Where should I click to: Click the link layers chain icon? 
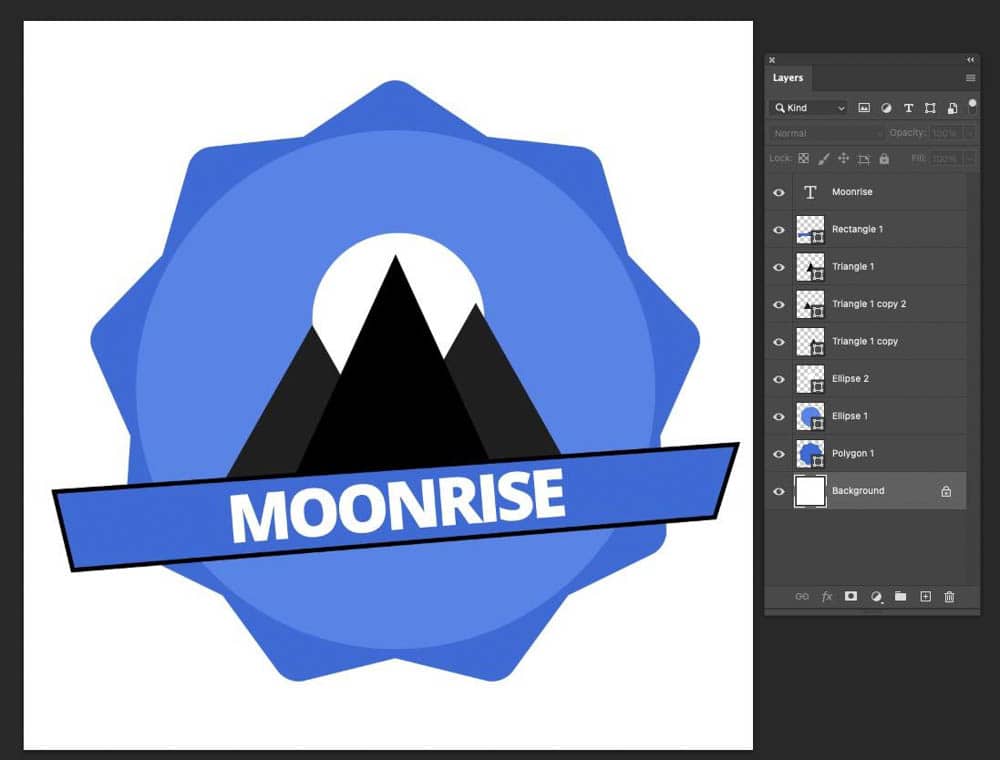[x=802, y=596]
